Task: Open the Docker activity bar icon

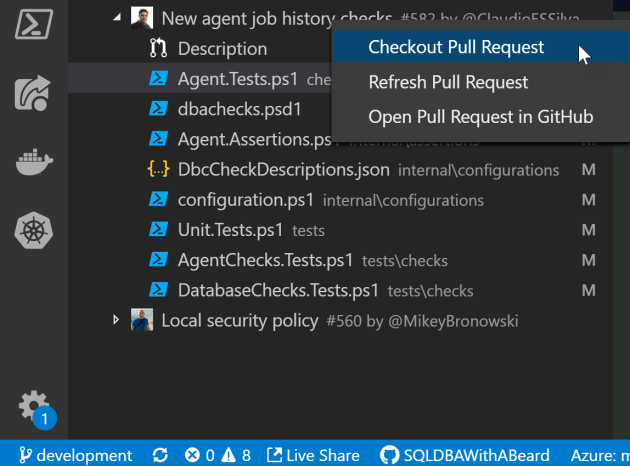Action: point(34,163)
